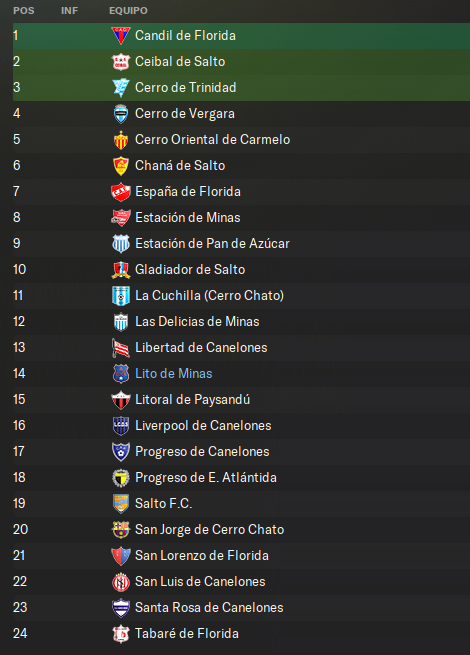Click the San Luis de Canelones crest
470x655 pixels.
121,581
